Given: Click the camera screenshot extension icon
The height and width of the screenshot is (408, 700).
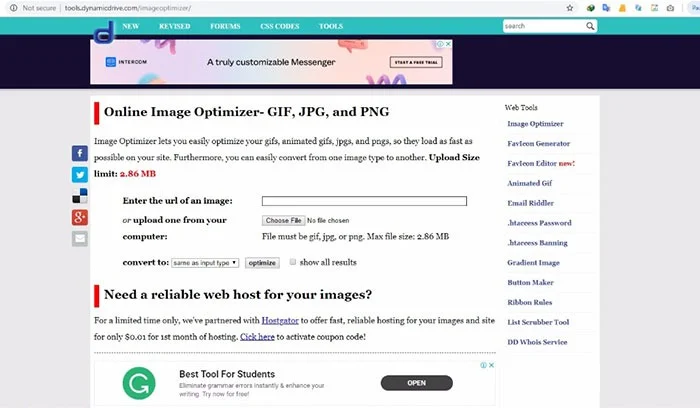Looking at the screenshot, I should tap(670, 8).
